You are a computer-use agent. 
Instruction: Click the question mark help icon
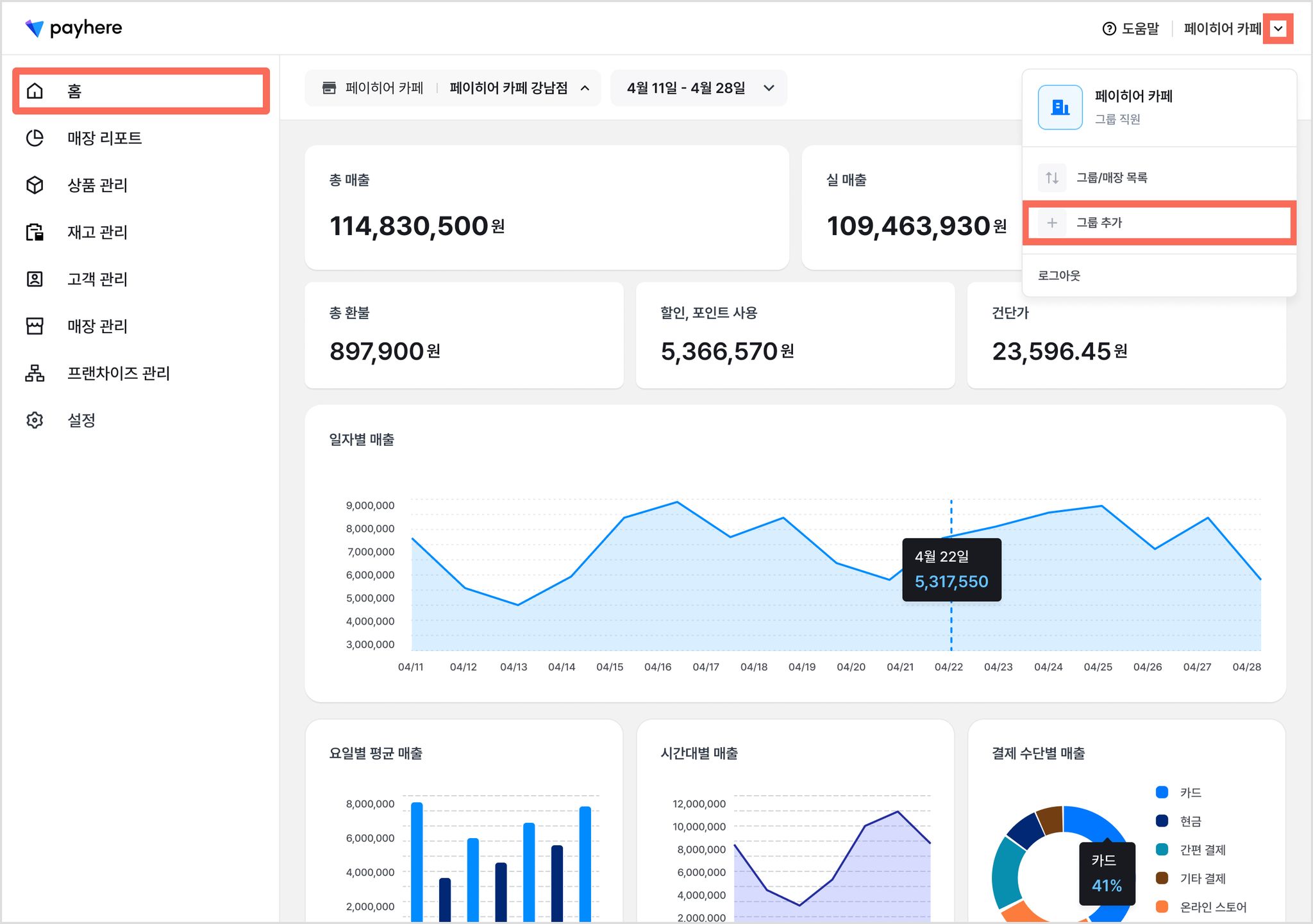1109,29
